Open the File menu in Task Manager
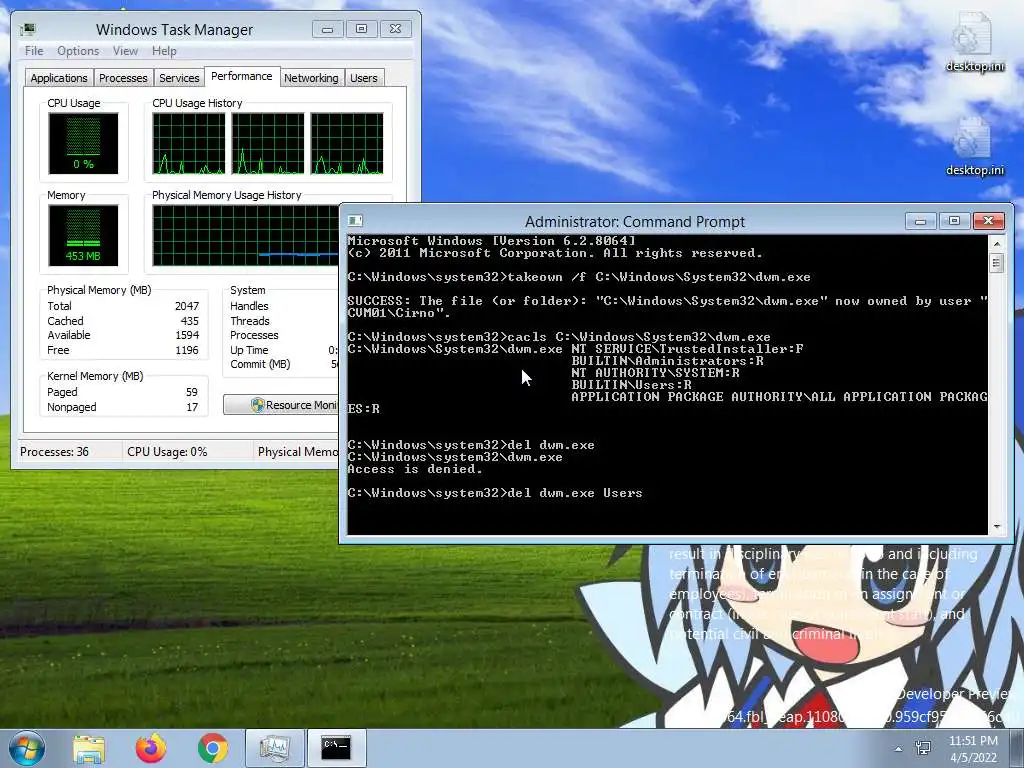This screenshot has width=1024, height=768. [34, 51]
